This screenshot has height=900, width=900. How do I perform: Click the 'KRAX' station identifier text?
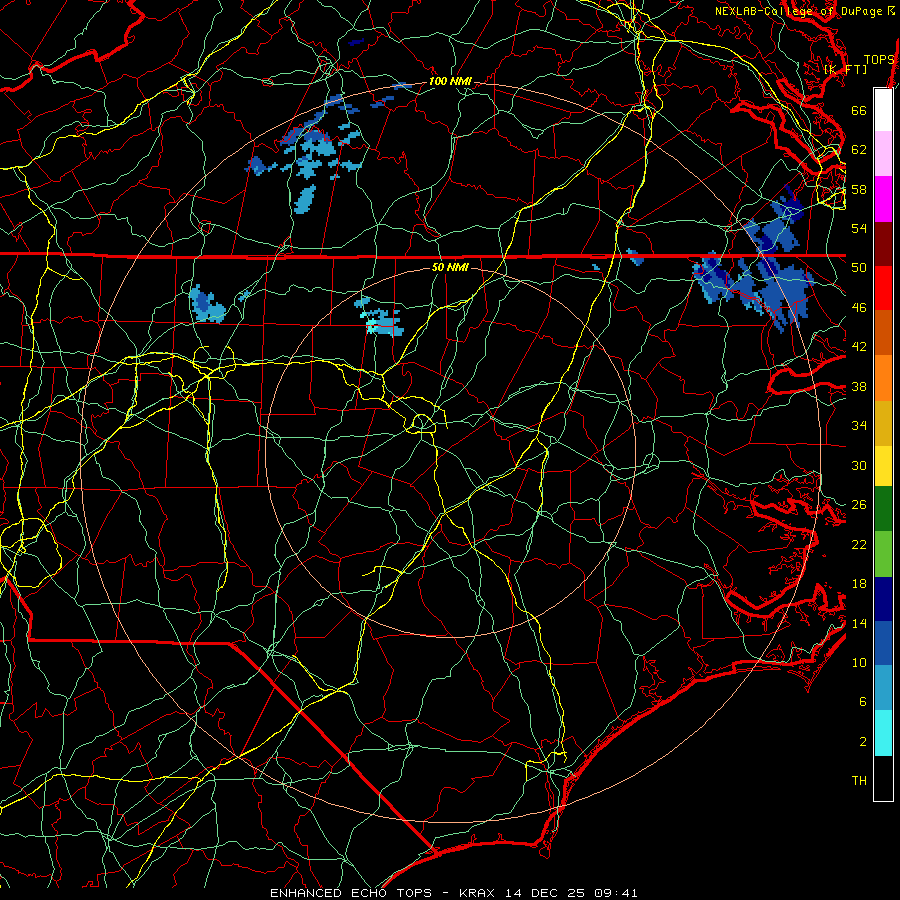click(x=478, y=893)
